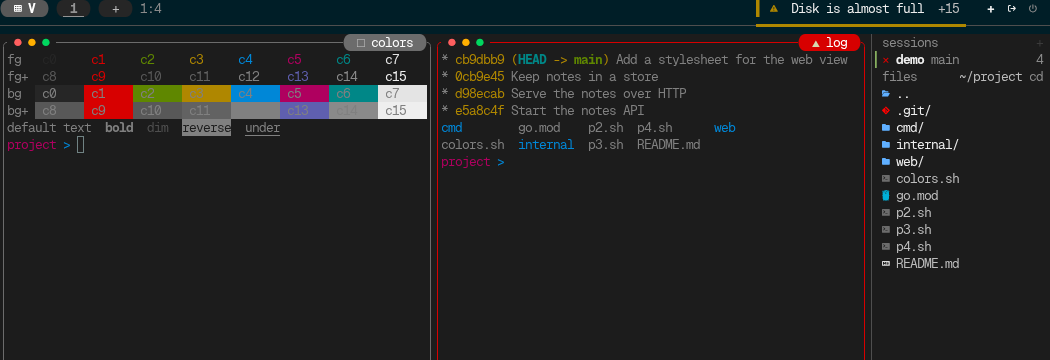Click README.md in the log pane listing
The height and width of the screenshot is (360, 1050).
[x=668, y=145]
